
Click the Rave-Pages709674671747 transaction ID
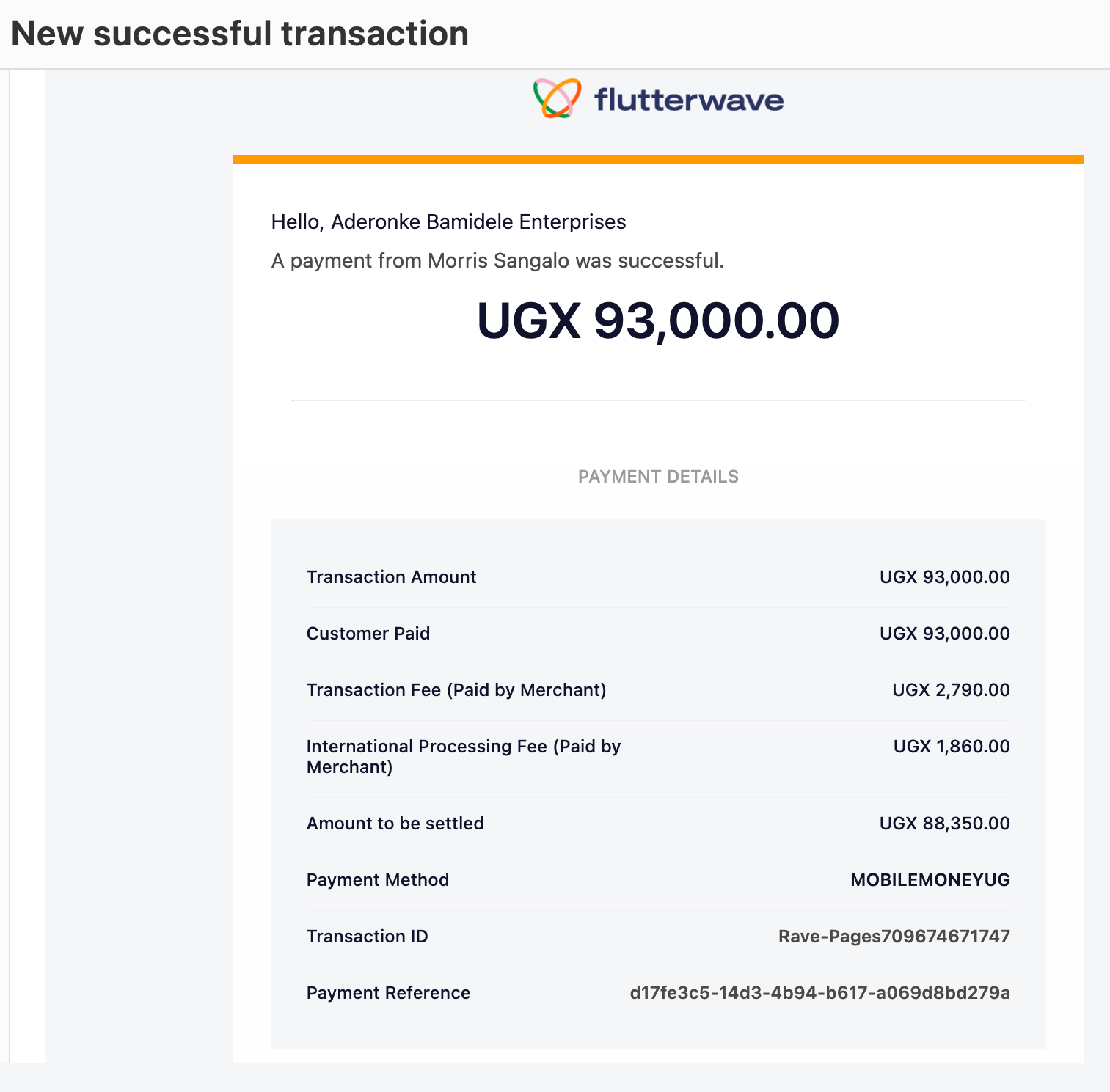[894, 937]
